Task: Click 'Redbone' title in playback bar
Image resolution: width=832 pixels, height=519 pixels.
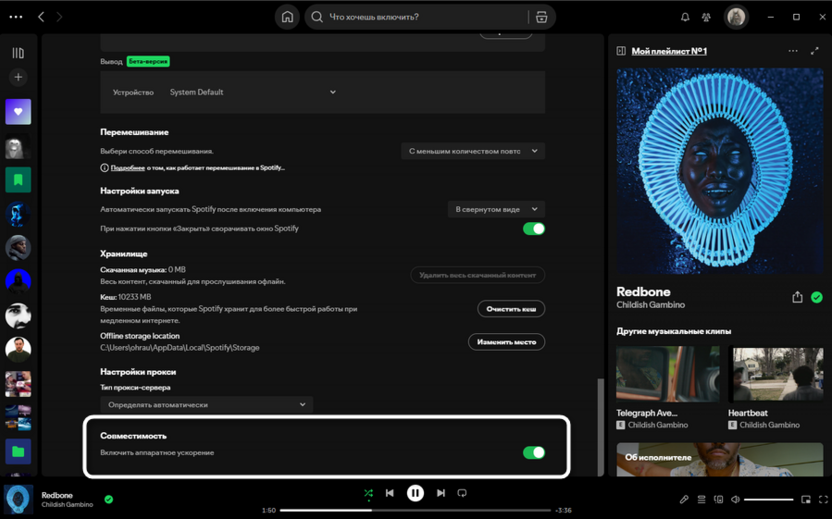Action: (x=57, y=495)
